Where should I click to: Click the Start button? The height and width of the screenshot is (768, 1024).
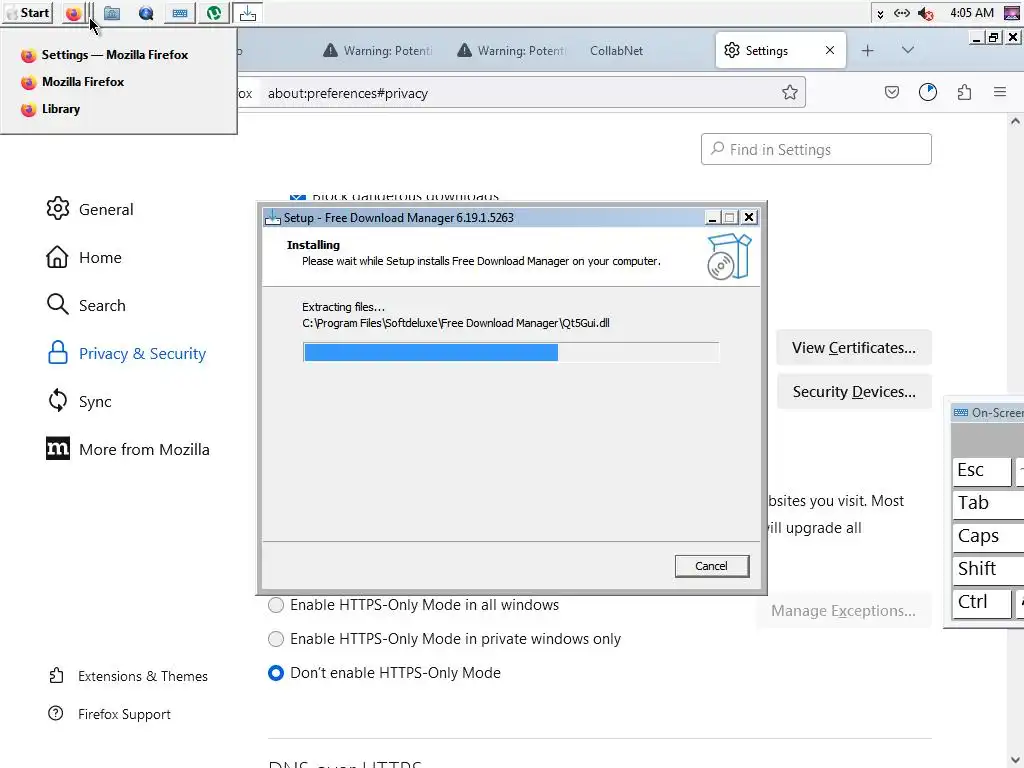[28, 13]
